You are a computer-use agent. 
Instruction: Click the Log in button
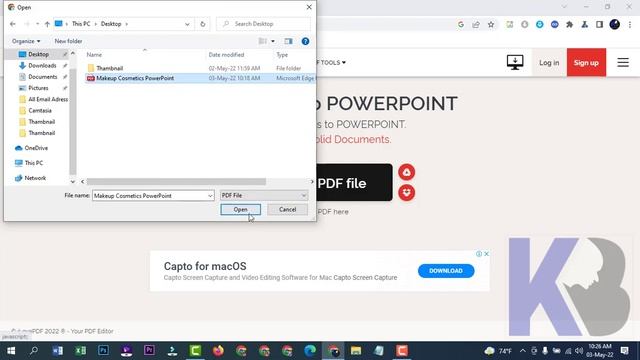(x=549, y=62)
